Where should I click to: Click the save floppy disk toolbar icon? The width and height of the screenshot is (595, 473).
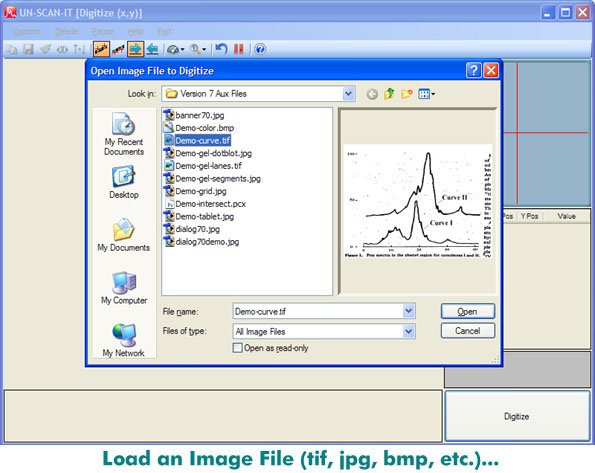(x=28, y=49)
